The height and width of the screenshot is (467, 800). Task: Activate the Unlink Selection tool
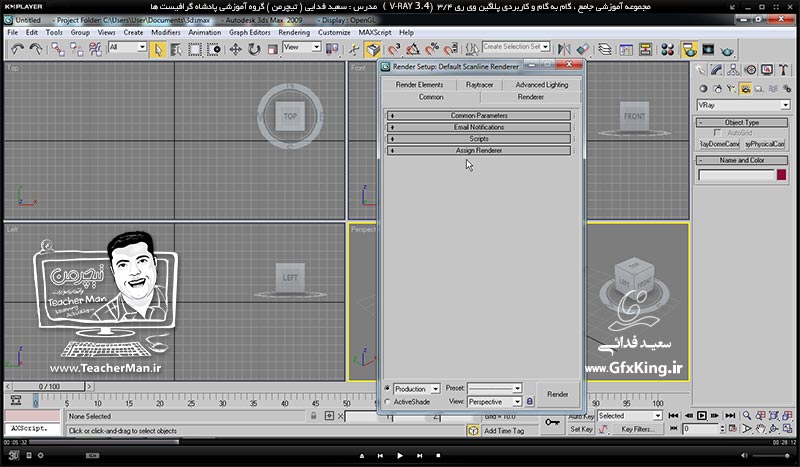(77, 49)
